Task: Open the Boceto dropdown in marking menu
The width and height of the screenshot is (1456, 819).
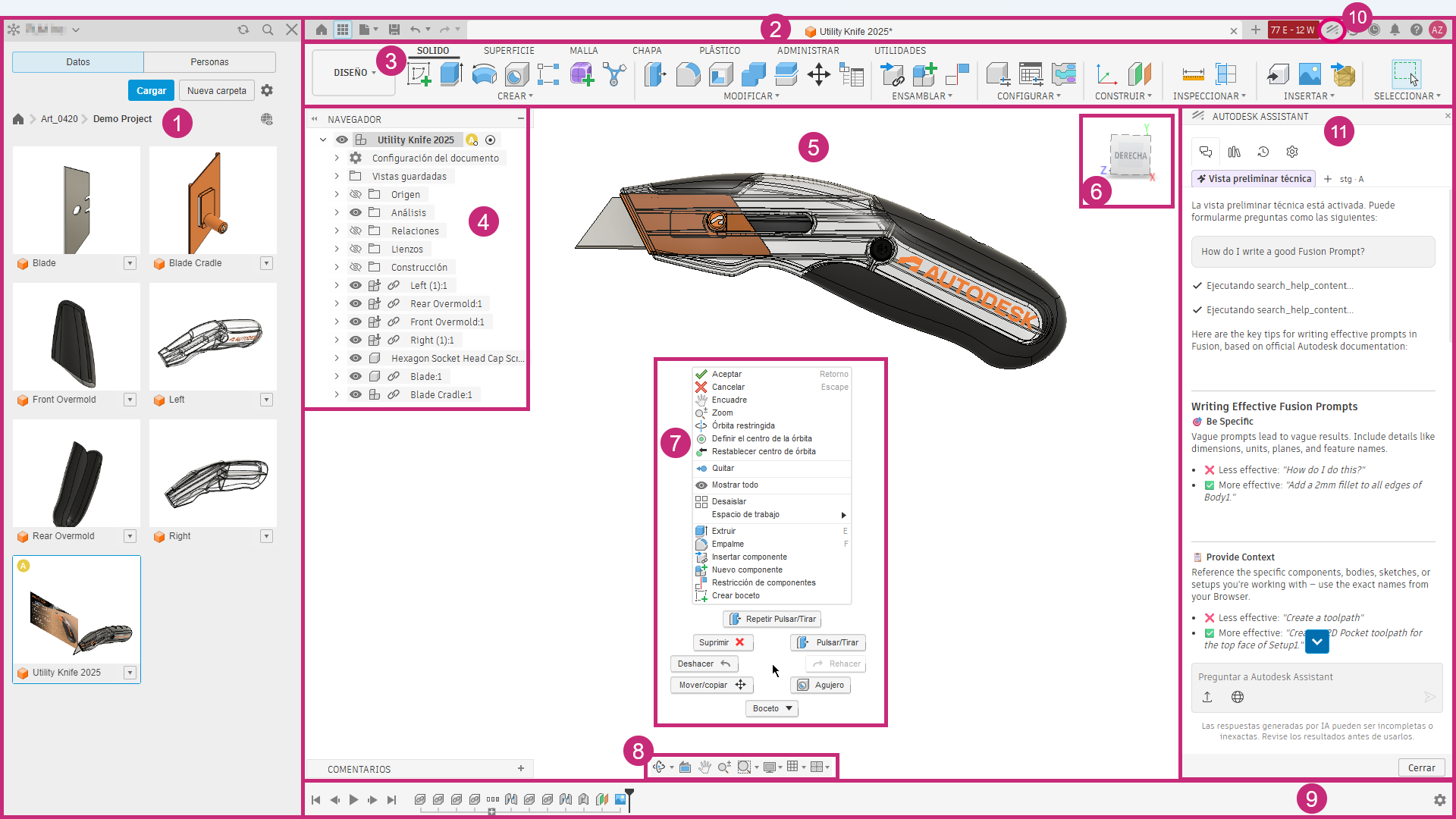Action: point(772,708)
